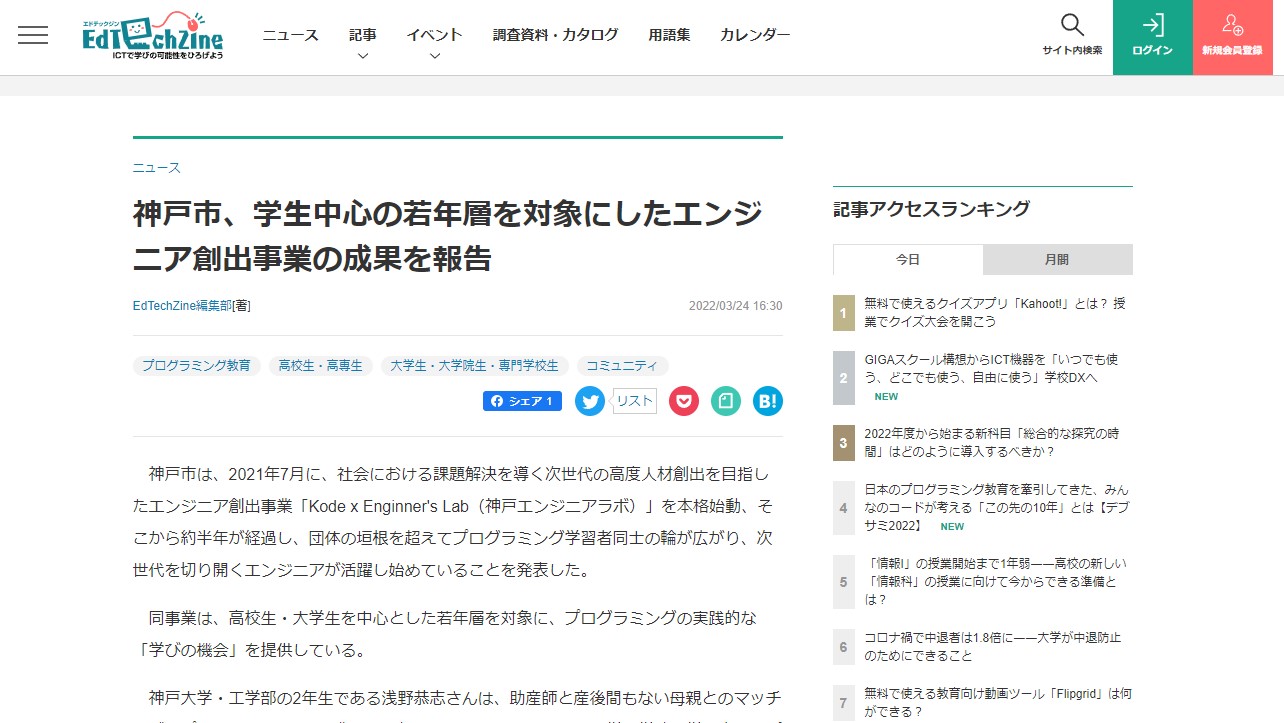Image resolution: width=1284 pixels, height=723 pixels.
Task: Click the red 新規会員登録 button
Action: (x=1233, y=37)
